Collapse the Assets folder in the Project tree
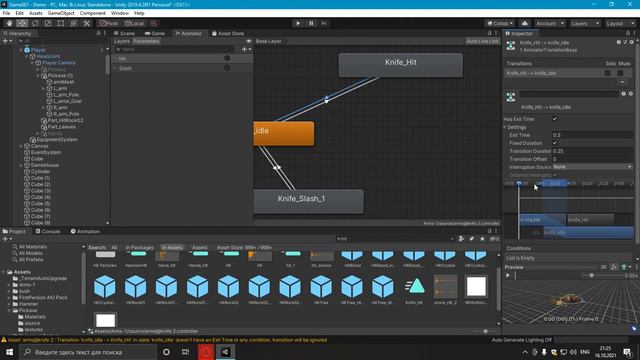 tap(4, 272)
